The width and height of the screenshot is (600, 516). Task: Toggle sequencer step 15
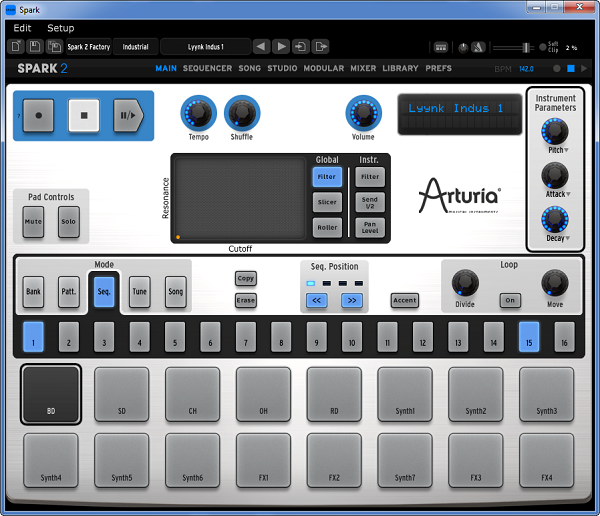pyautogui.click(x=529, y=337)
